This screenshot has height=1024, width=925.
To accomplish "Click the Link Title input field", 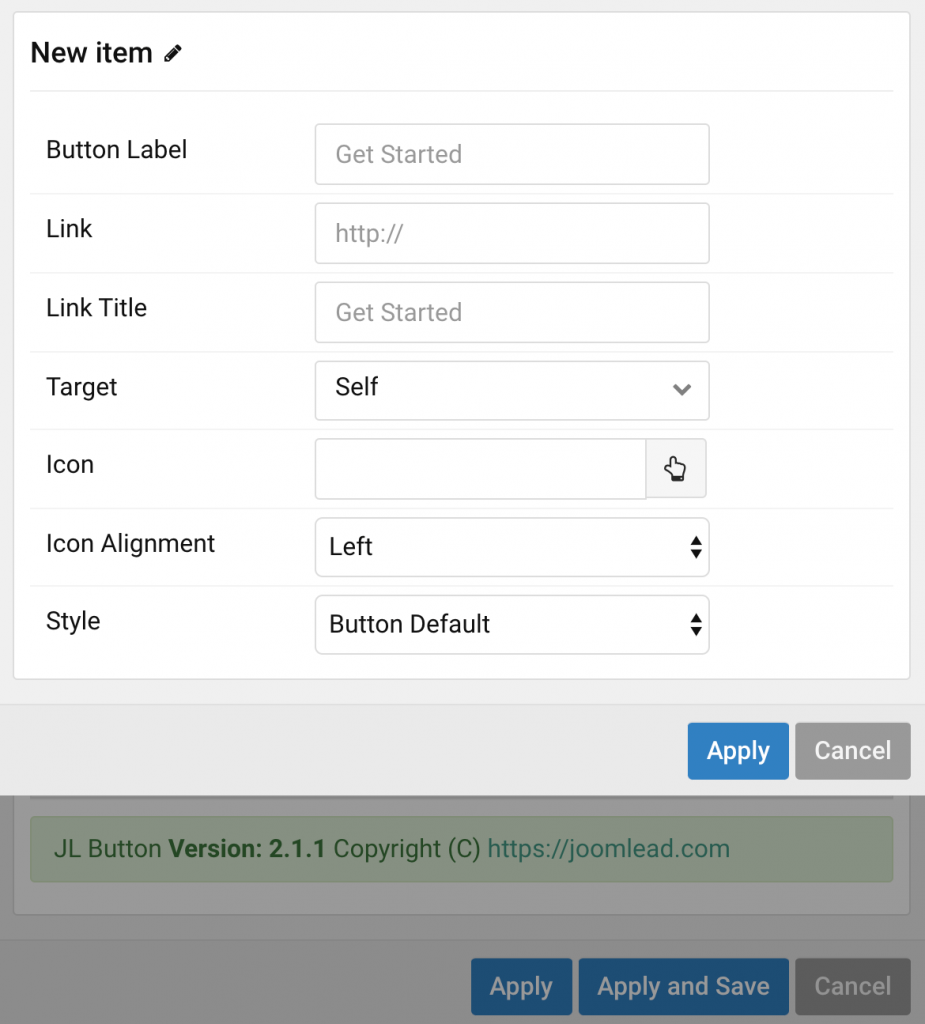I will click(x=512, y=312).
